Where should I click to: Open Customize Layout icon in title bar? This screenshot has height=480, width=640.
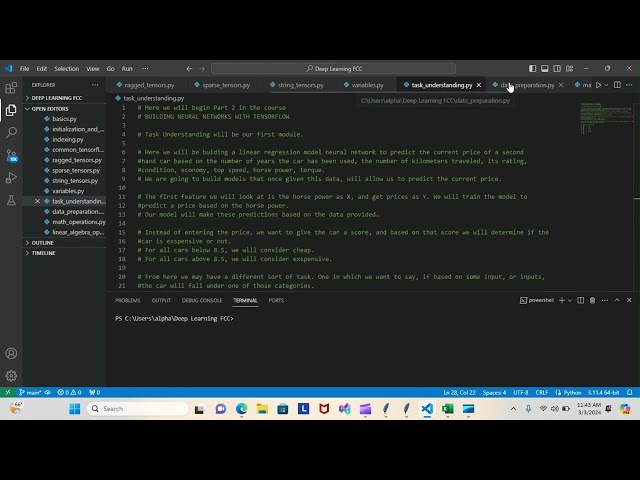tap(570, 69)
